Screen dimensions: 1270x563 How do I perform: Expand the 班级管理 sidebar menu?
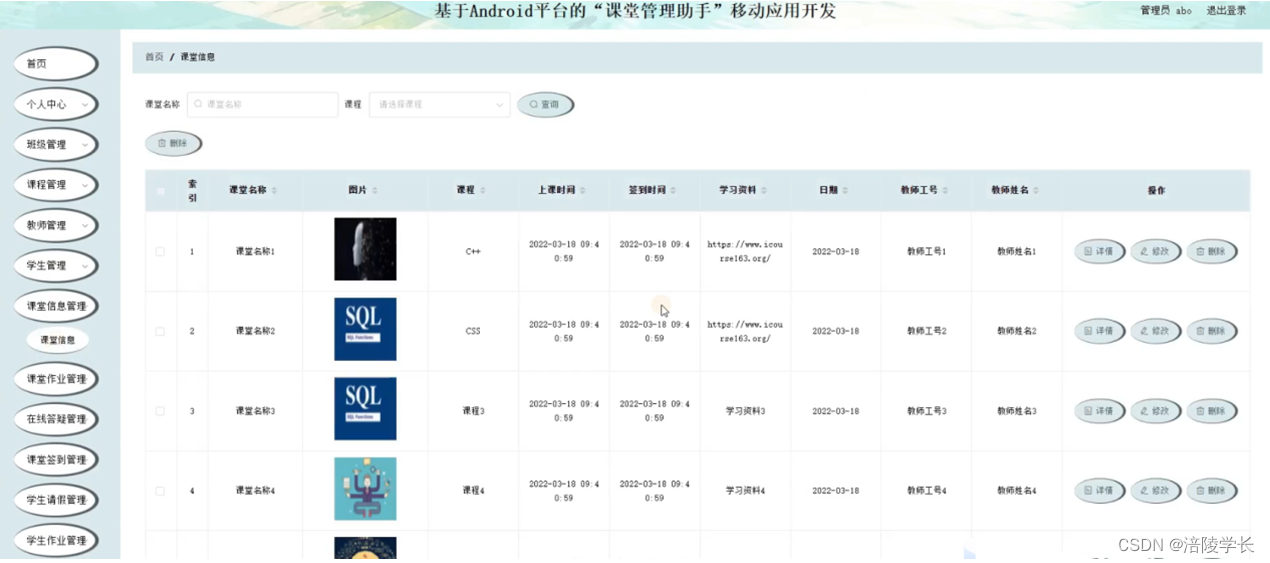coord(56,145)
